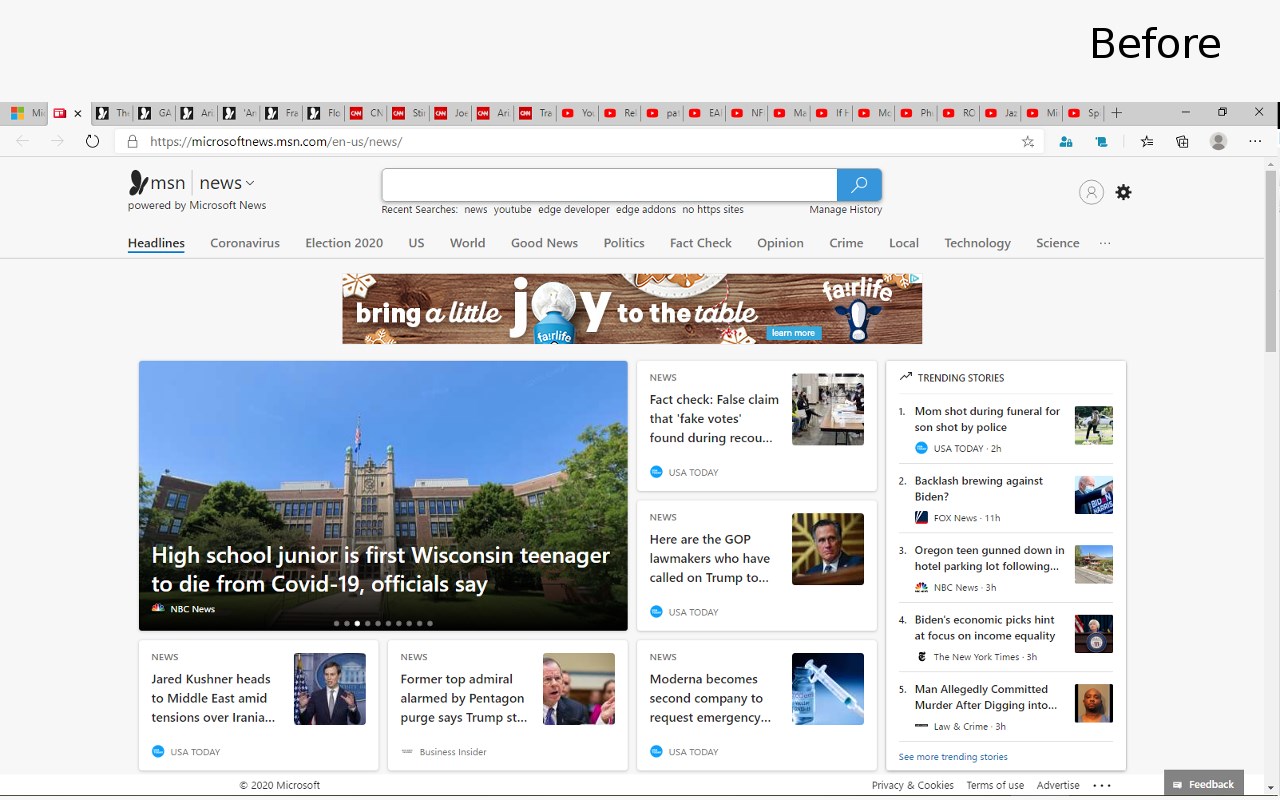The width and height of the screenshot is (1280, 800).
Task: Open the Advertise footer link
Action: (1058, 785)
